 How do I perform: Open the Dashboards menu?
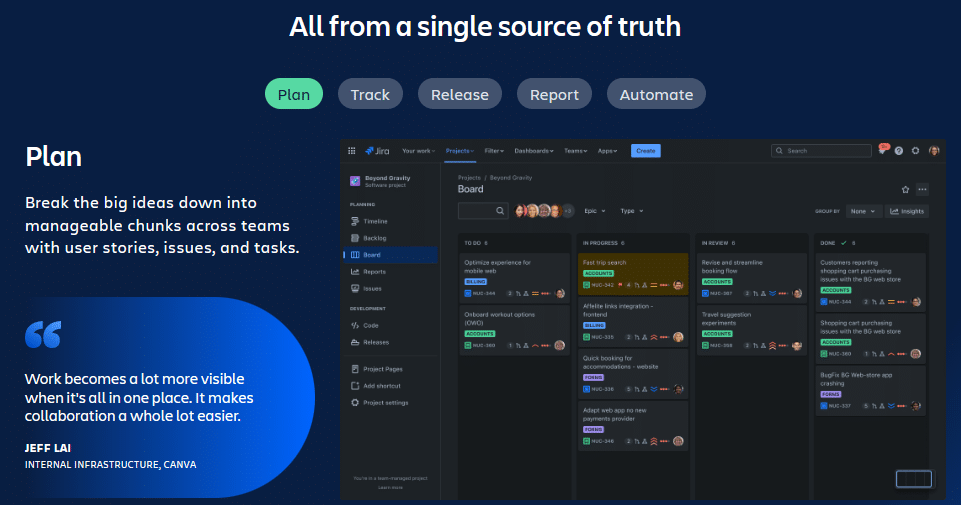click(536, 151)
